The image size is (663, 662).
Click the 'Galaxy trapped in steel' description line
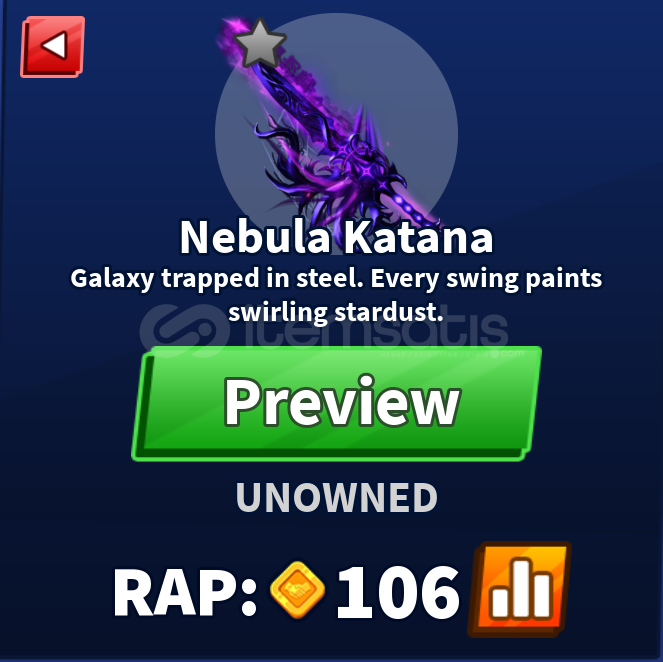[336, 279]
